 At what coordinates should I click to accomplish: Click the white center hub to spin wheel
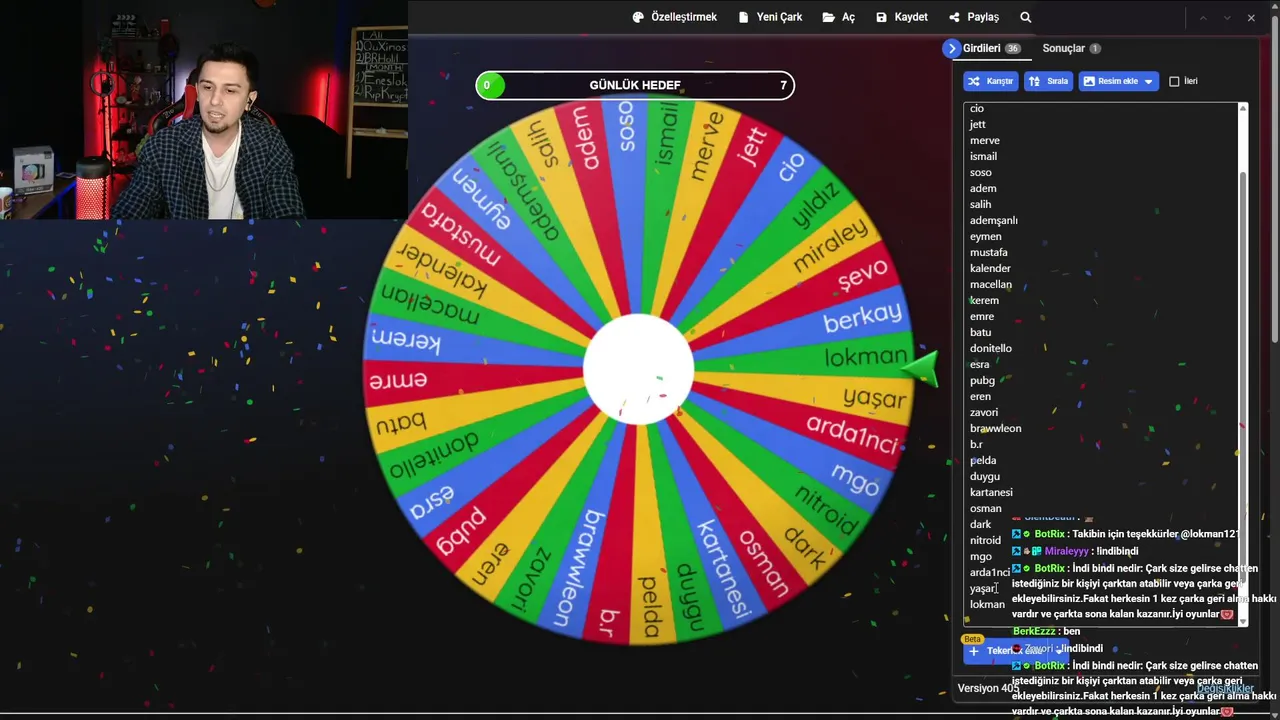pos(638,369)
